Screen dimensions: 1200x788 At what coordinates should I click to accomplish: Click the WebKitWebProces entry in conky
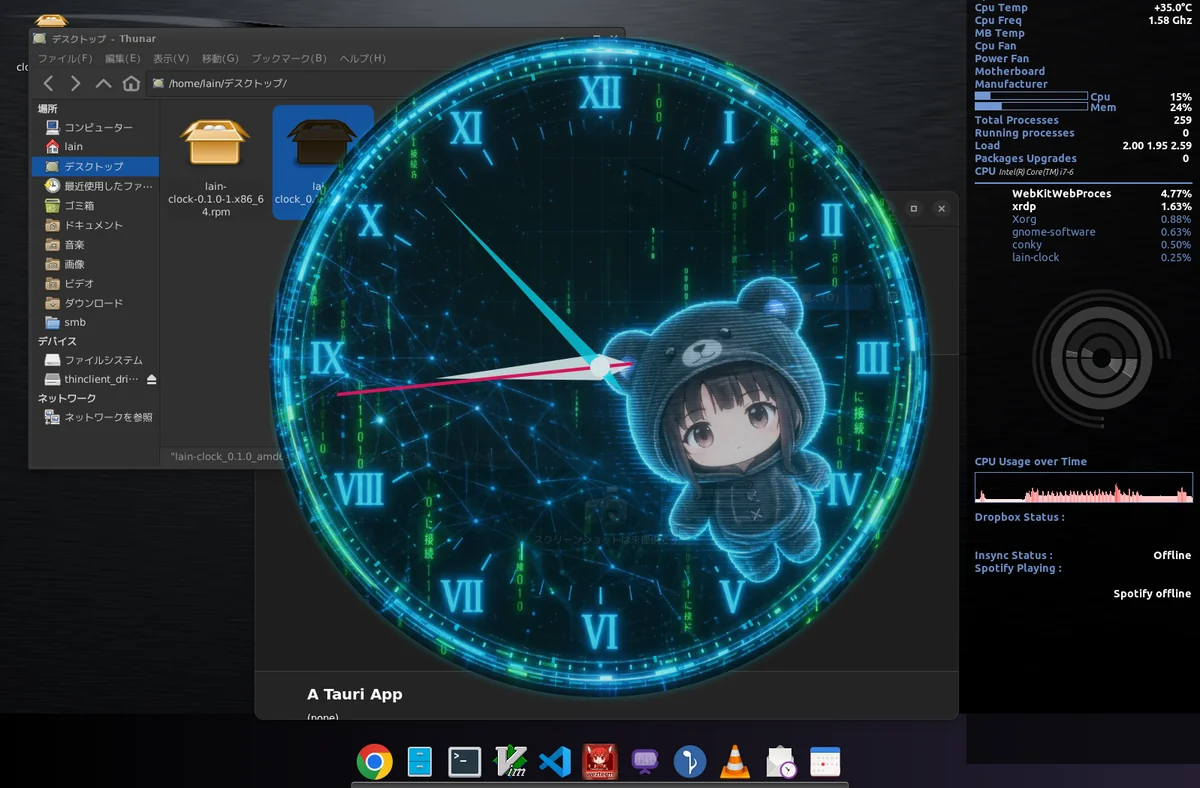pyautogui.click(x=1062, y=194)
